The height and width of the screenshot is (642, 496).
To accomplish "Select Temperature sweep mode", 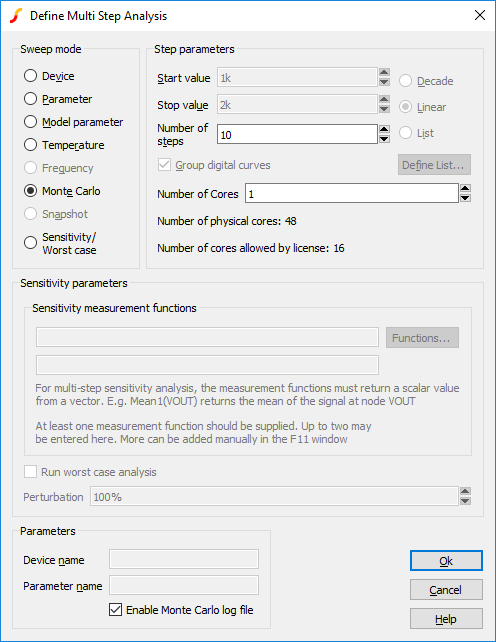I will coord(64,145).
